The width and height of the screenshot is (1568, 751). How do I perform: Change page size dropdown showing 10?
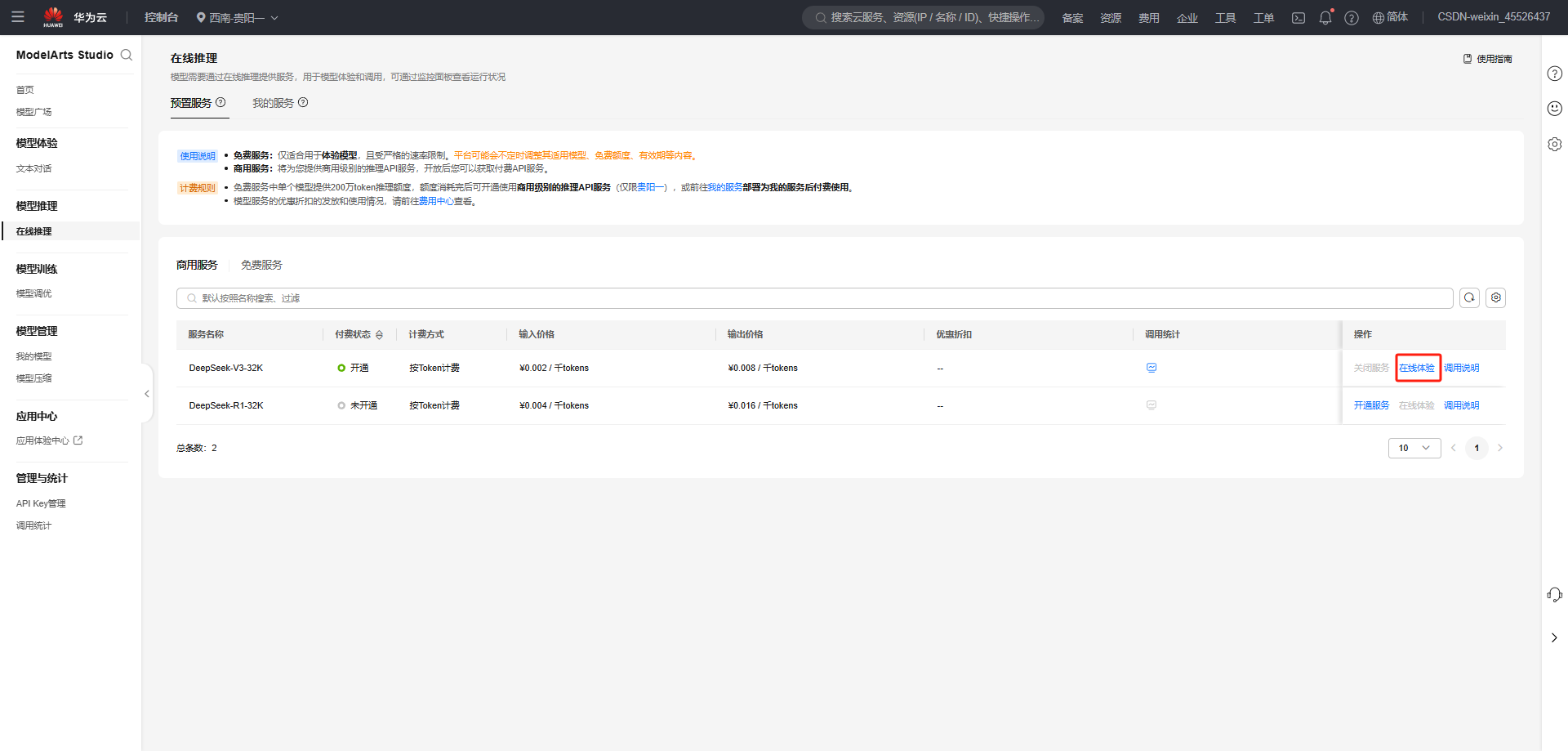pyautogui.click(x=1414, y=448)
